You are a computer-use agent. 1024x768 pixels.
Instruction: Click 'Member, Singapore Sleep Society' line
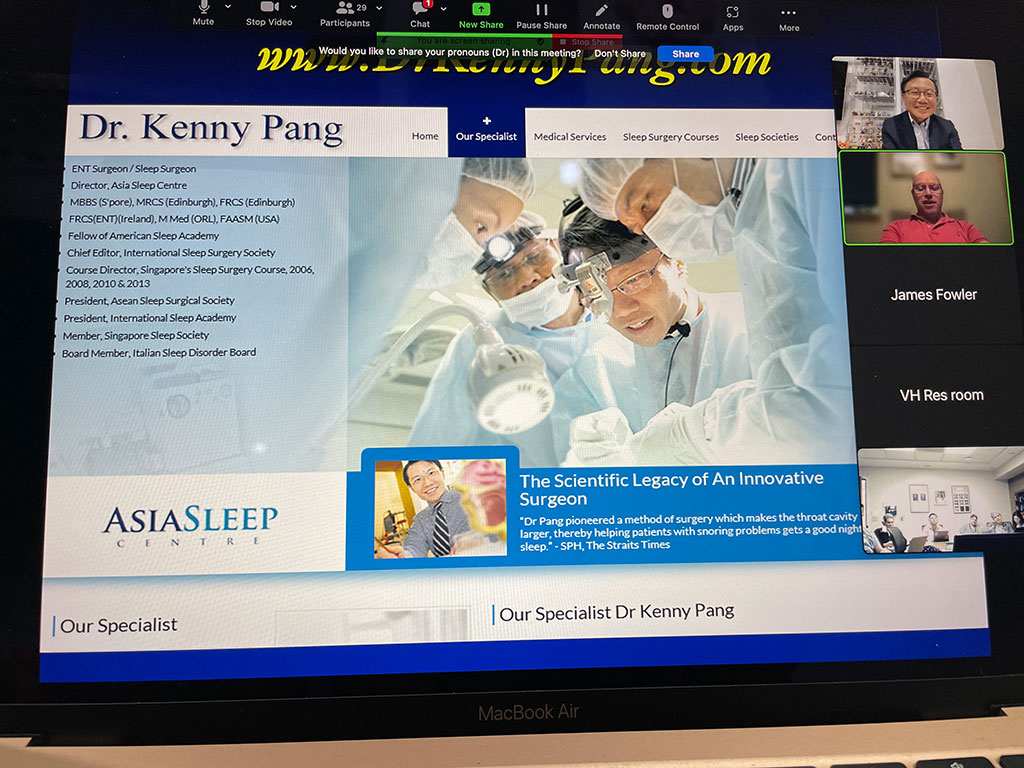point(136,336)
